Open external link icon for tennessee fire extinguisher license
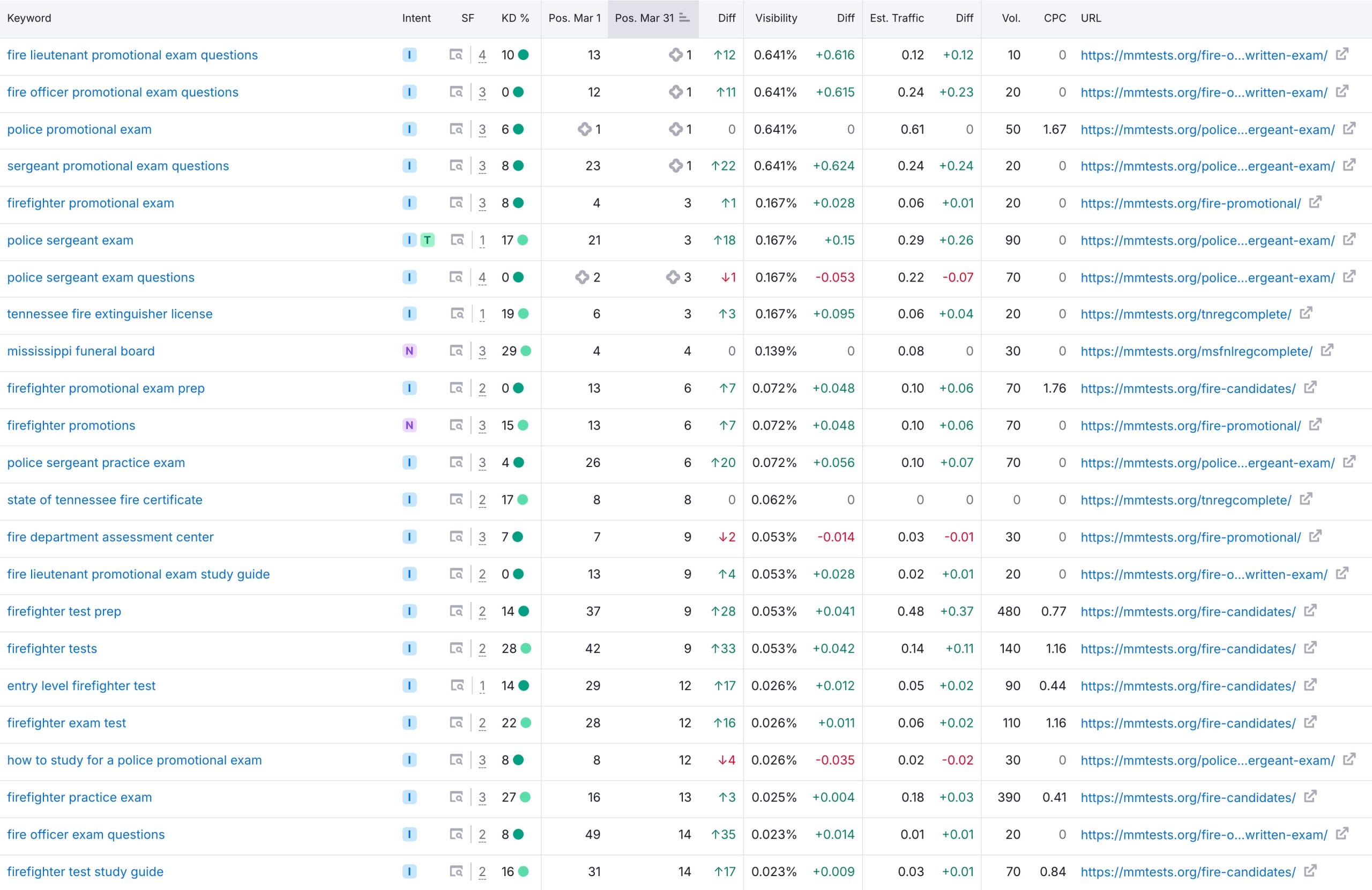Viewport: 1372px width, 890px height. [x=1306, y=313]
